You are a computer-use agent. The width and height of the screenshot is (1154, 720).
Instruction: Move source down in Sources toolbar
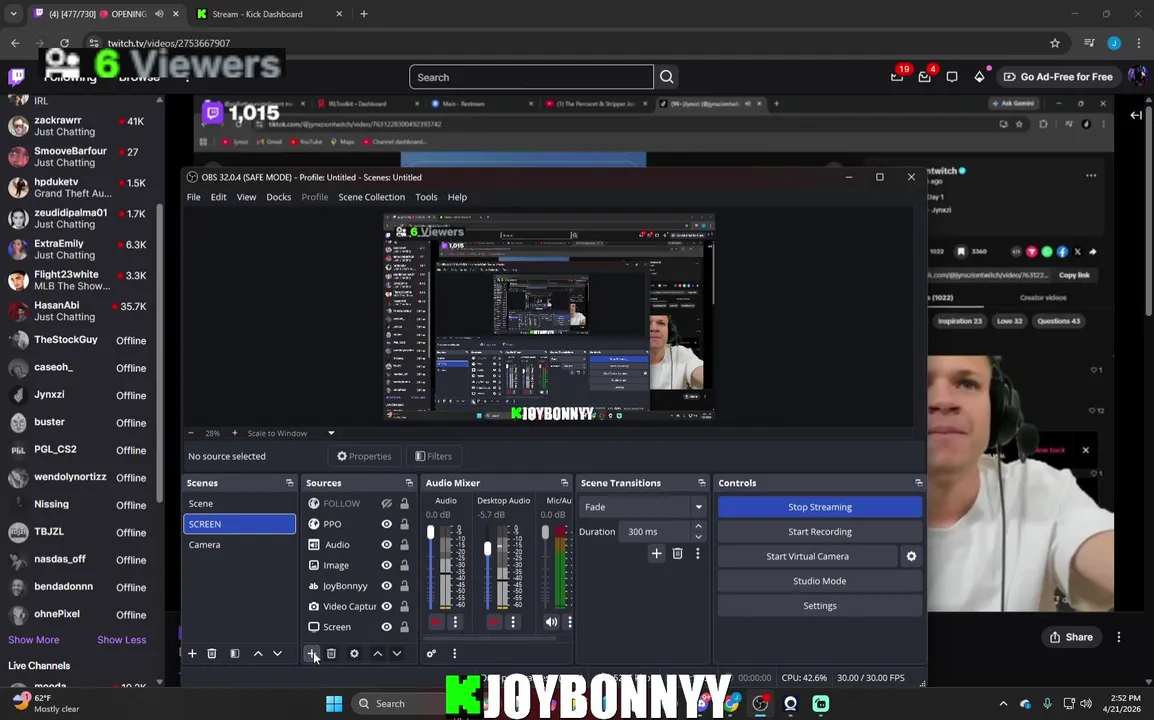click(397, 653)
